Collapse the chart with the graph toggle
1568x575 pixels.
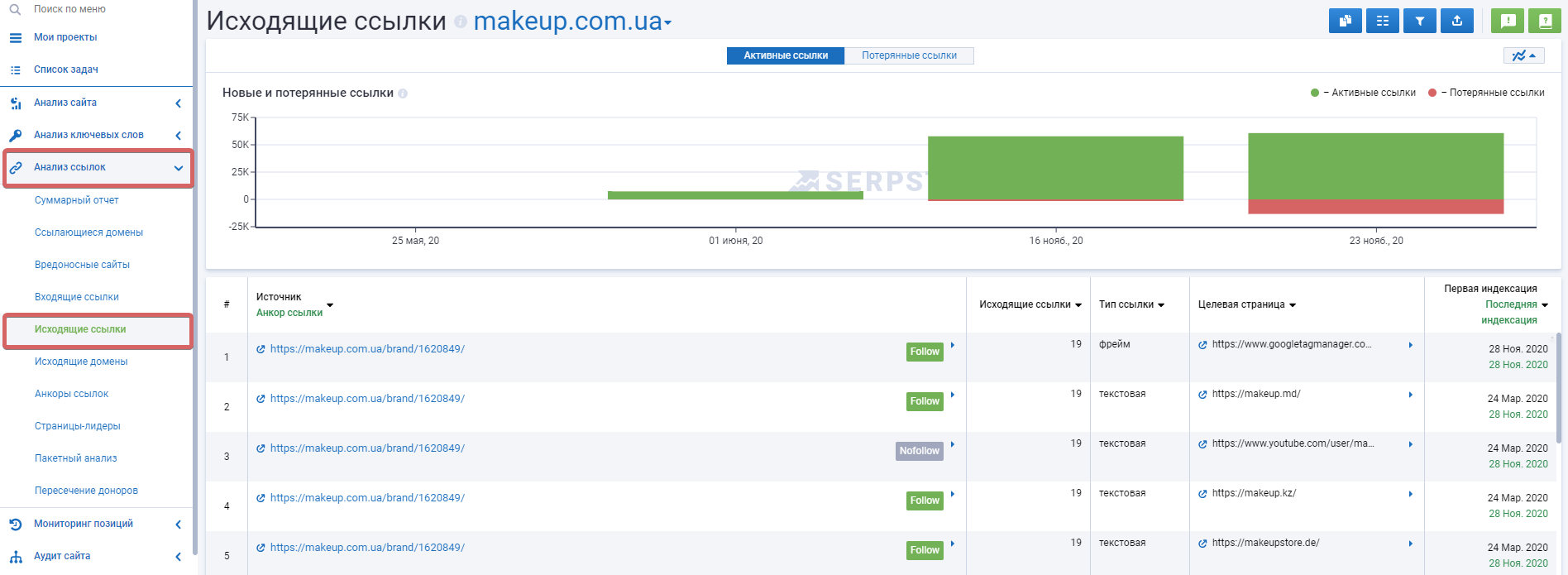[x=1523, y=55]
